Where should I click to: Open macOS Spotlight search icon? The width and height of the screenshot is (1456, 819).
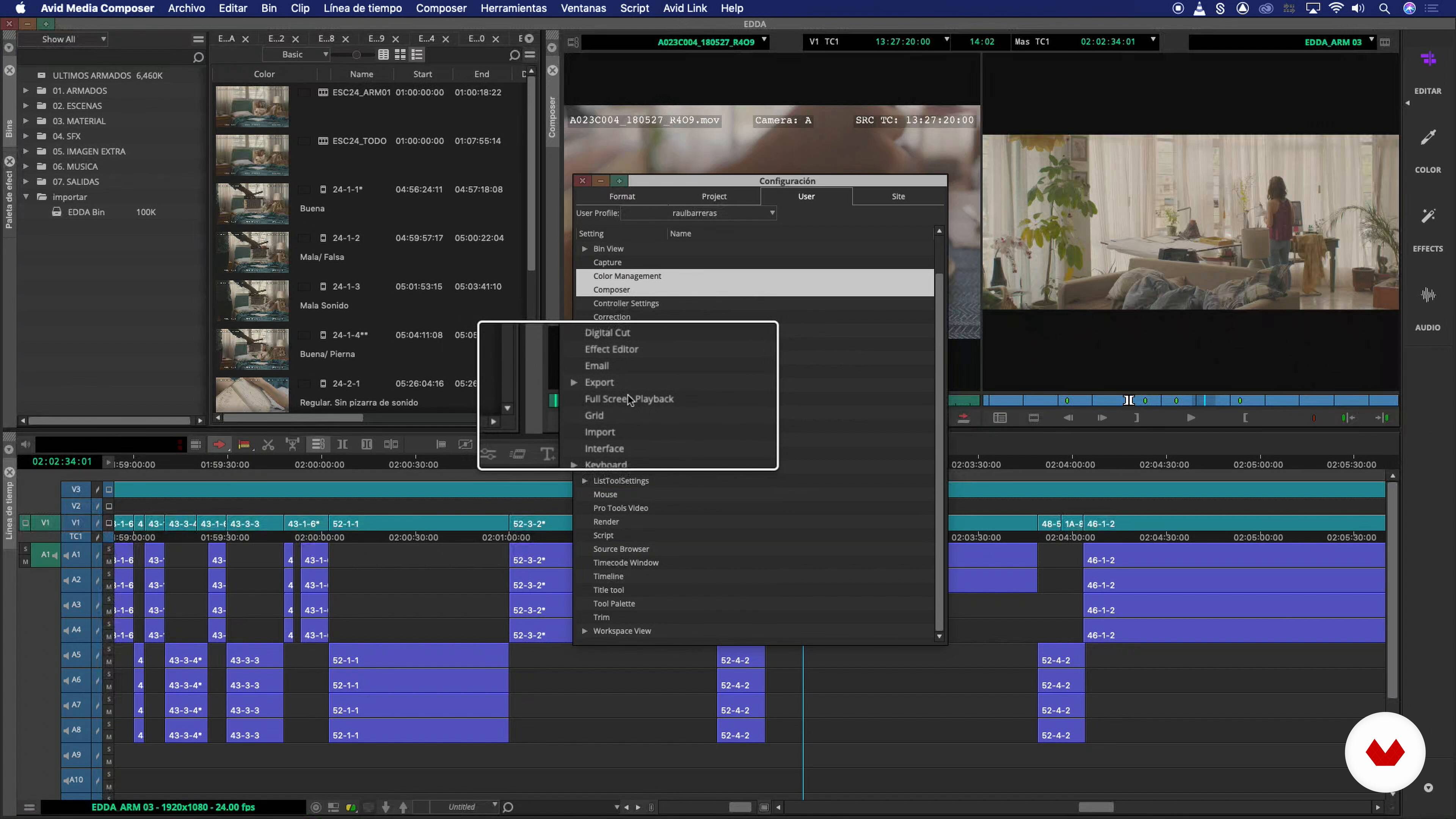[x=1384, y=8]
